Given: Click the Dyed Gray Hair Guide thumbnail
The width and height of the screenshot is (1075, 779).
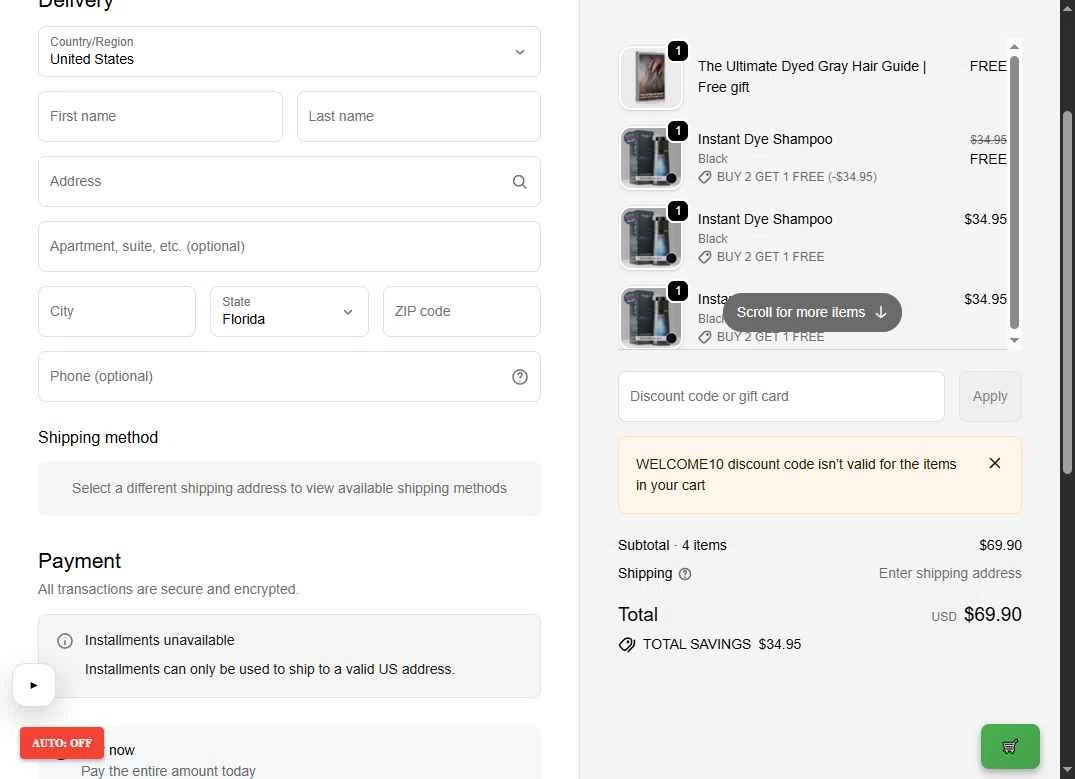Looking at the screenshot, I should (650, 77).
